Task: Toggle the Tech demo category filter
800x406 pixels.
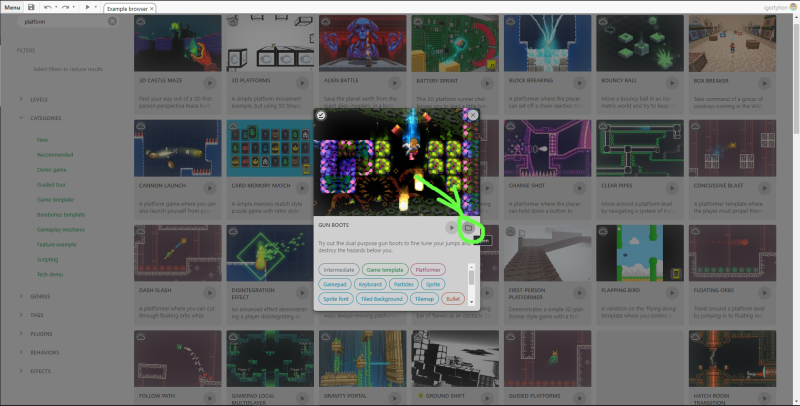Action: pos(49,274)
